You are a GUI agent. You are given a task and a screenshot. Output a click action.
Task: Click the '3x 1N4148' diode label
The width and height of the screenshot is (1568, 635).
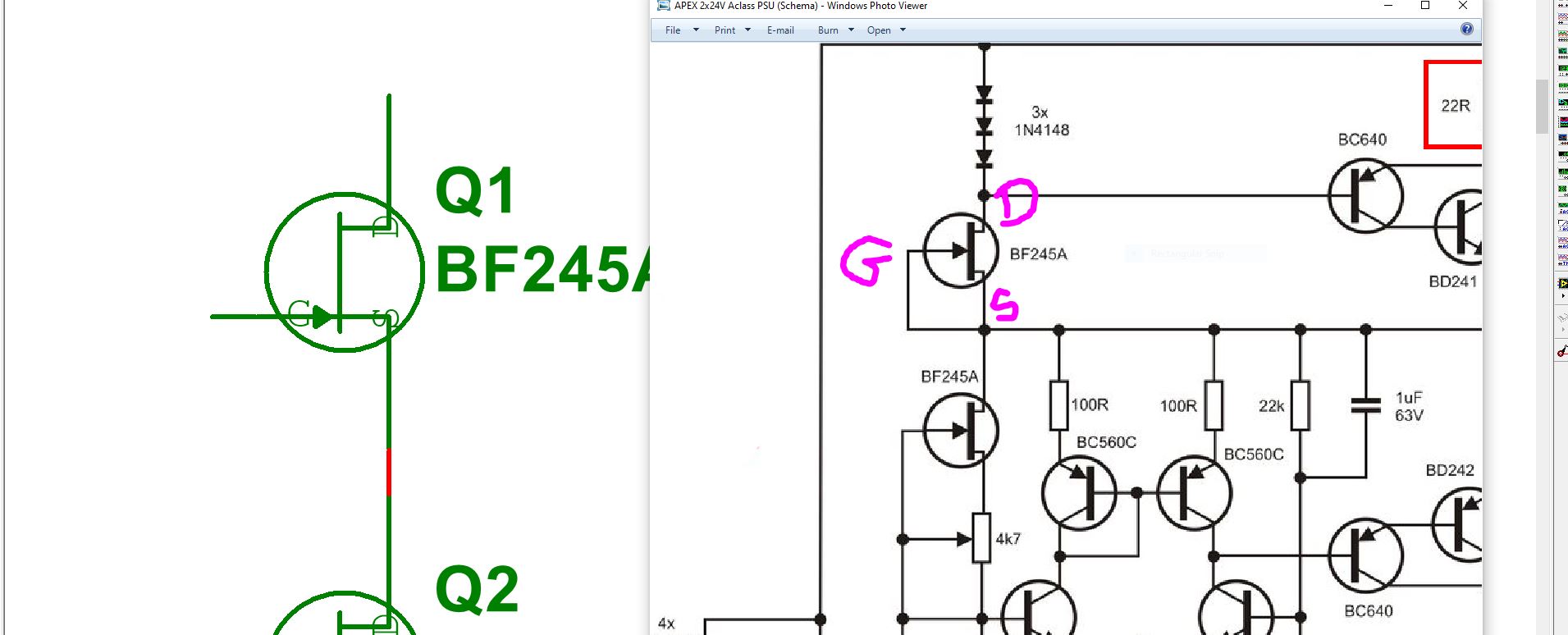(x=1041, y=121)
